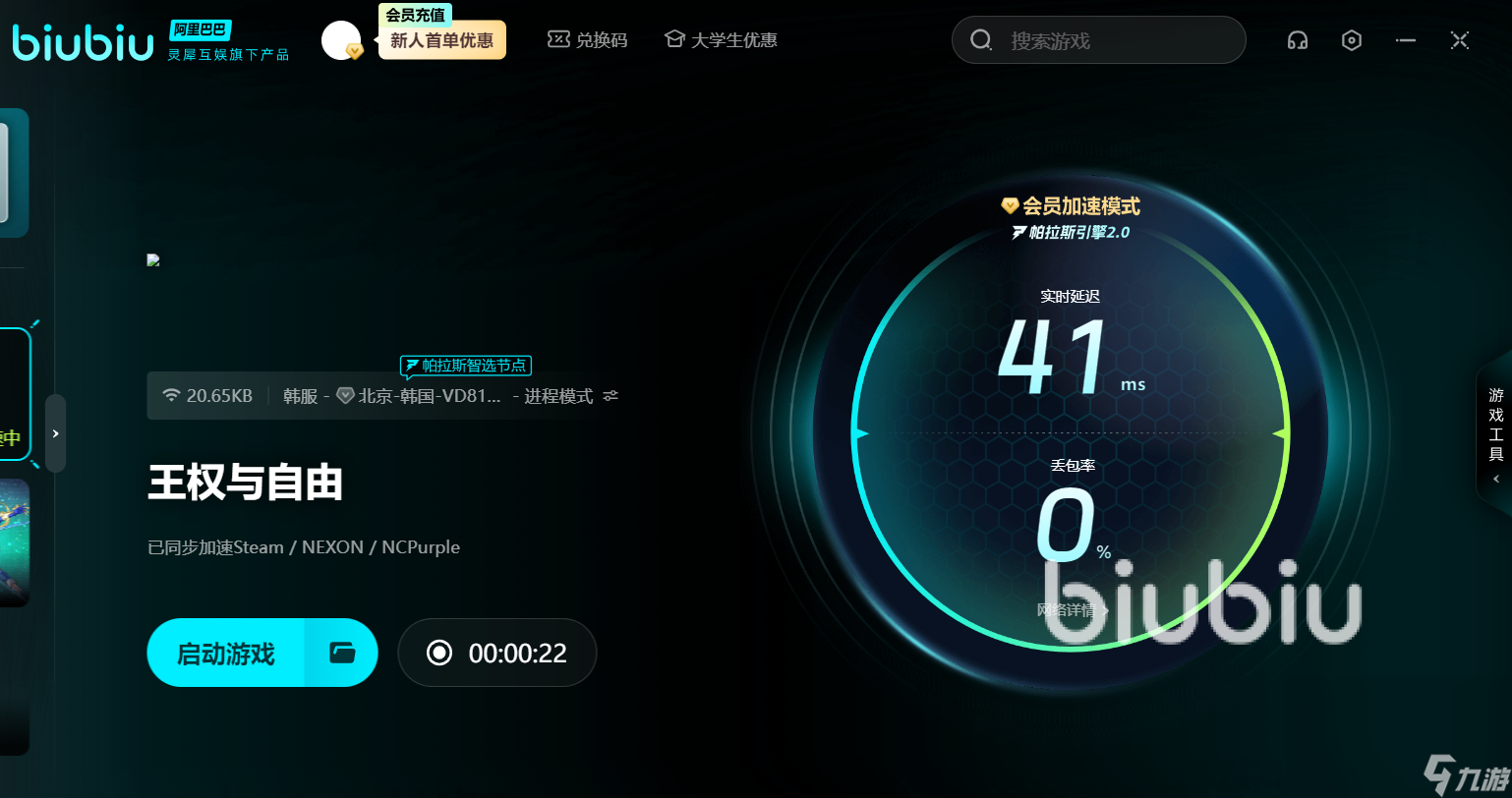1512x798 pixels.
Task: Open the hexagon settings icon
Action: click(1352, 40)
